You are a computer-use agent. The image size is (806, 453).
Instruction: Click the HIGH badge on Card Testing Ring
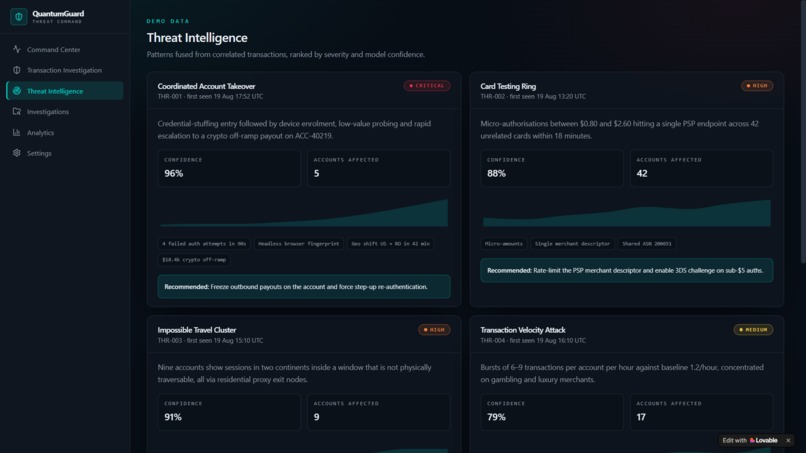click(x=757, y=86)
